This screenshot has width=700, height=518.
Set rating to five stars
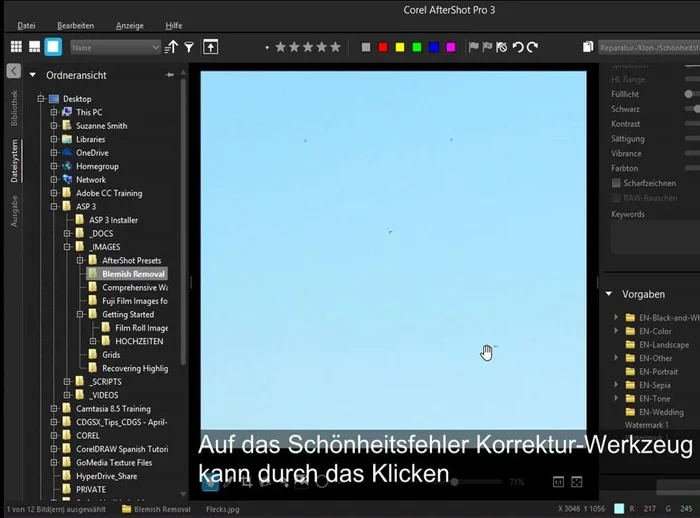[335, 47]
